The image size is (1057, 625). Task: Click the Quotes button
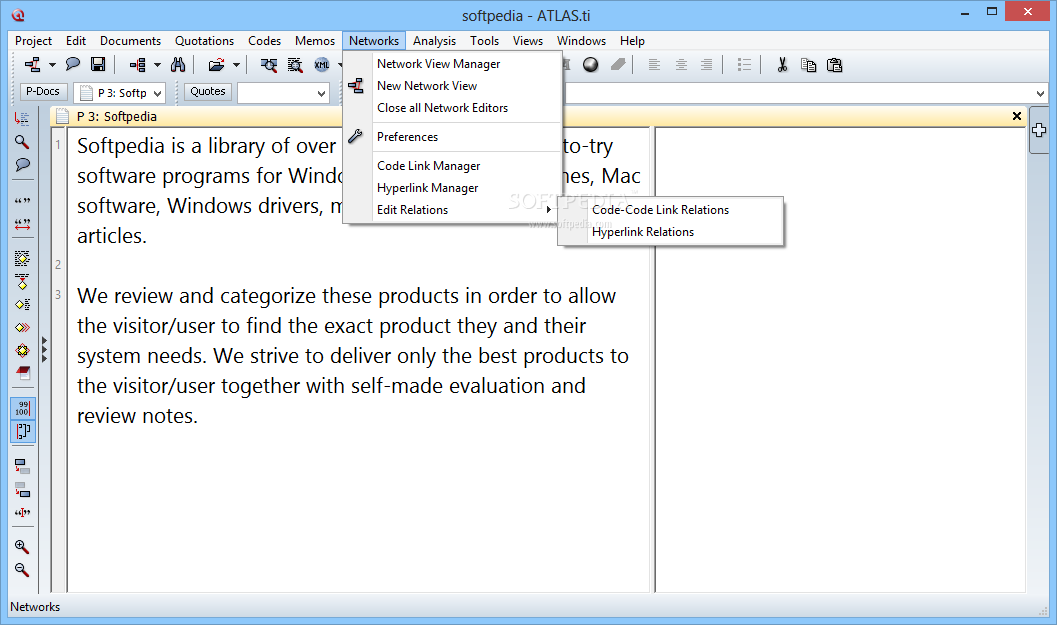click(208, 92)
